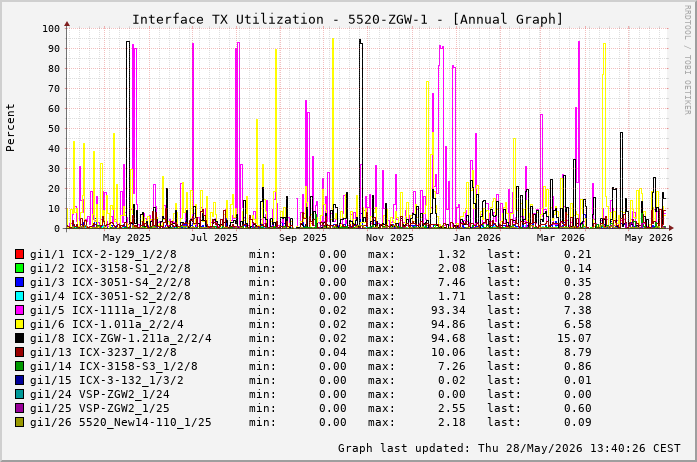Viewport: 697px width, 462px height.
Task: Click the 100 tick on the y-axis
Action: tap(51, 28)
